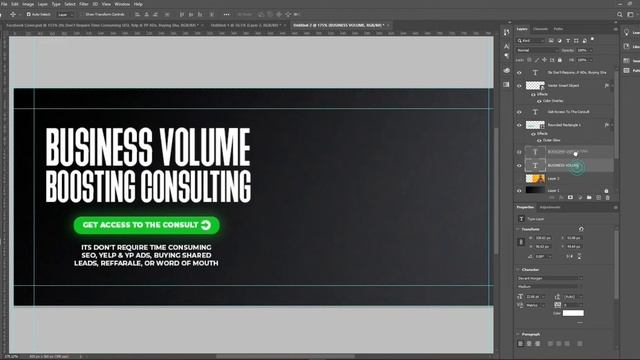Add a layer mask button
Screen dimensions: 640x360
[x=570, y=198]
